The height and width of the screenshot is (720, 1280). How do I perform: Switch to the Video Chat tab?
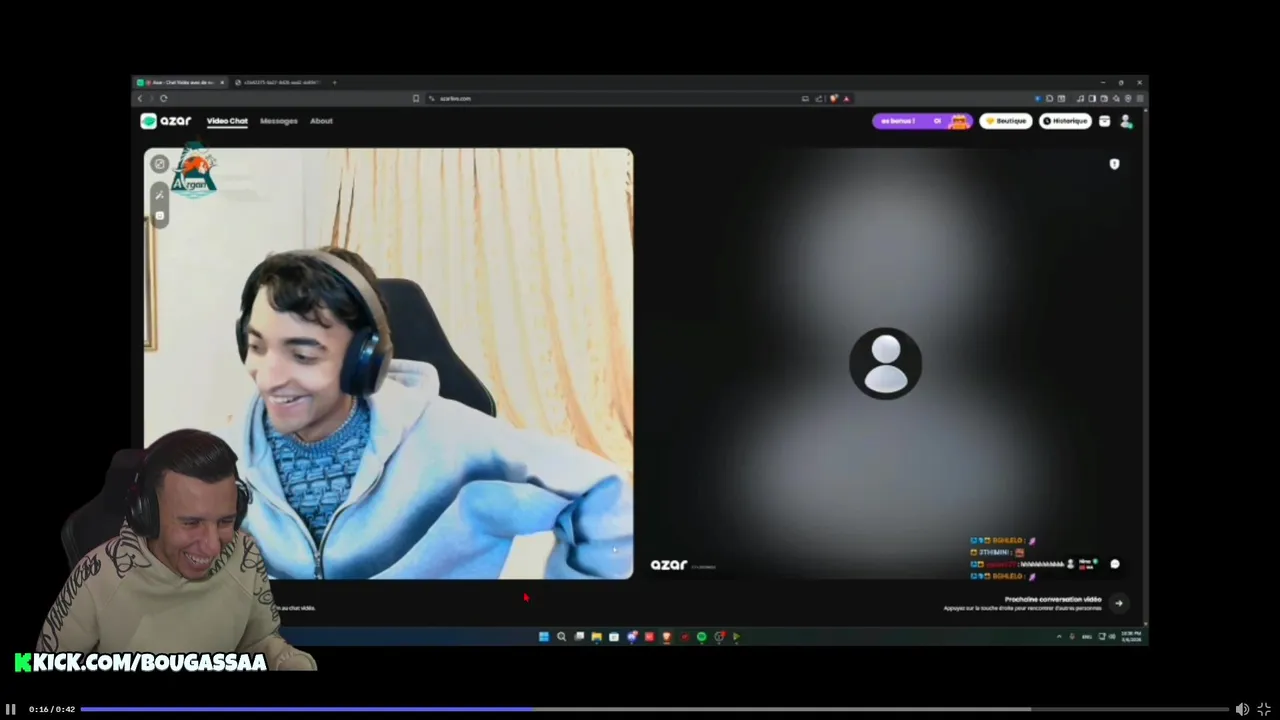coord(227,121)
